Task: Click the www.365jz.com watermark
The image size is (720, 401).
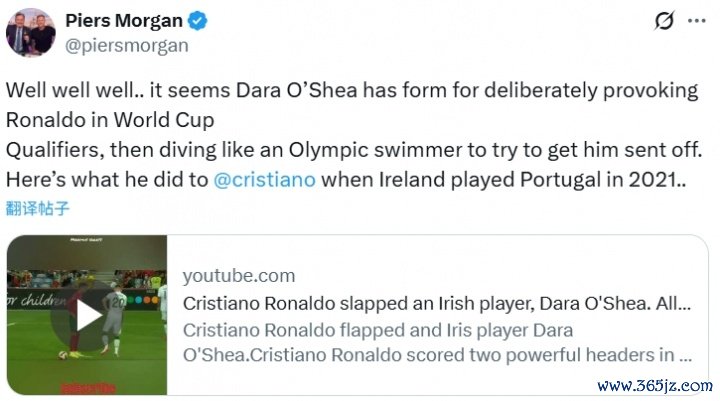Action: point(653,385)
